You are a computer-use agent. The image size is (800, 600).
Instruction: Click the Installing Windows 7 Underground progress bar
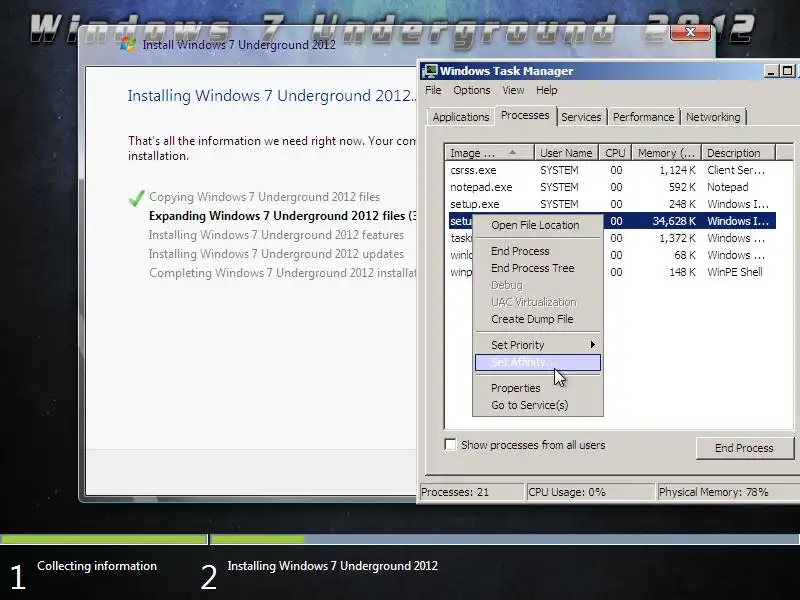pyautogui.click(x=505, y=539)
